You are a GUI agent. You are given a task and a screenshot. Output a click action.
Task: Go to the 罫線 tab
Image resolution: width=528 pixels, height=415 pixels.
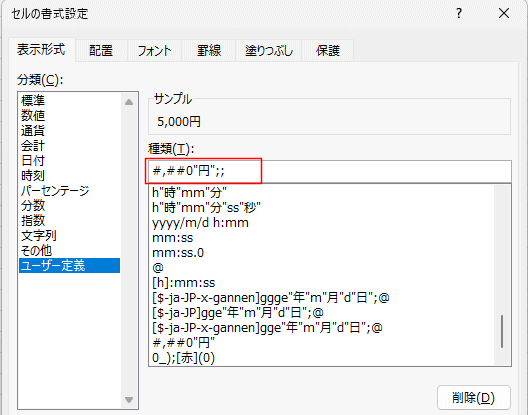[x=209, y=51]
